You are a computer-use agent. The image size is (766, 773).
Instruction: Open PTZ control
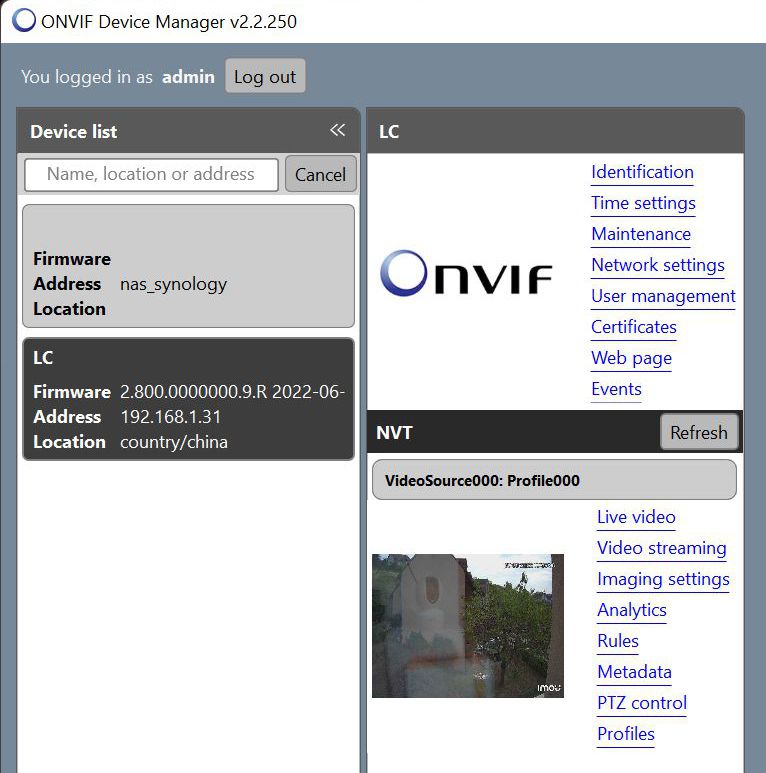click(641, 703)
